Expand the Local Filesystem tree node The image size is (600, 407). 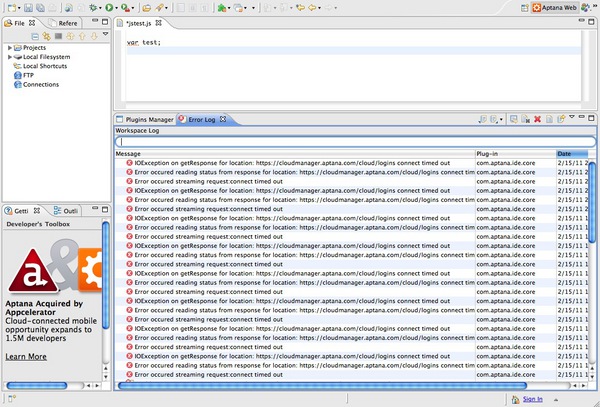click(10, 57)
